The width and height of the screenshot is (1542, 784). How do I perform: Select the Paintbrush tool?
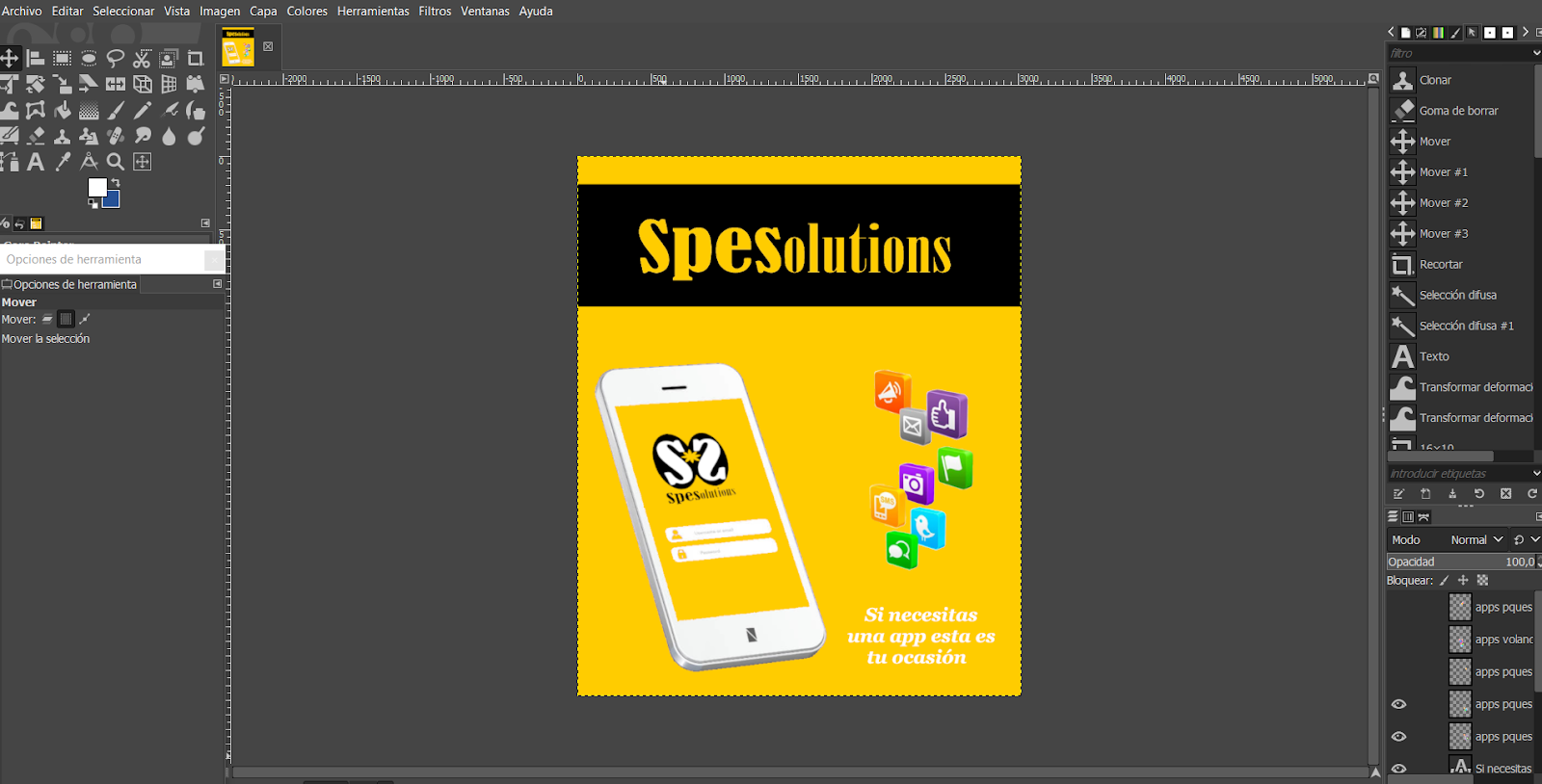point(116,110)
